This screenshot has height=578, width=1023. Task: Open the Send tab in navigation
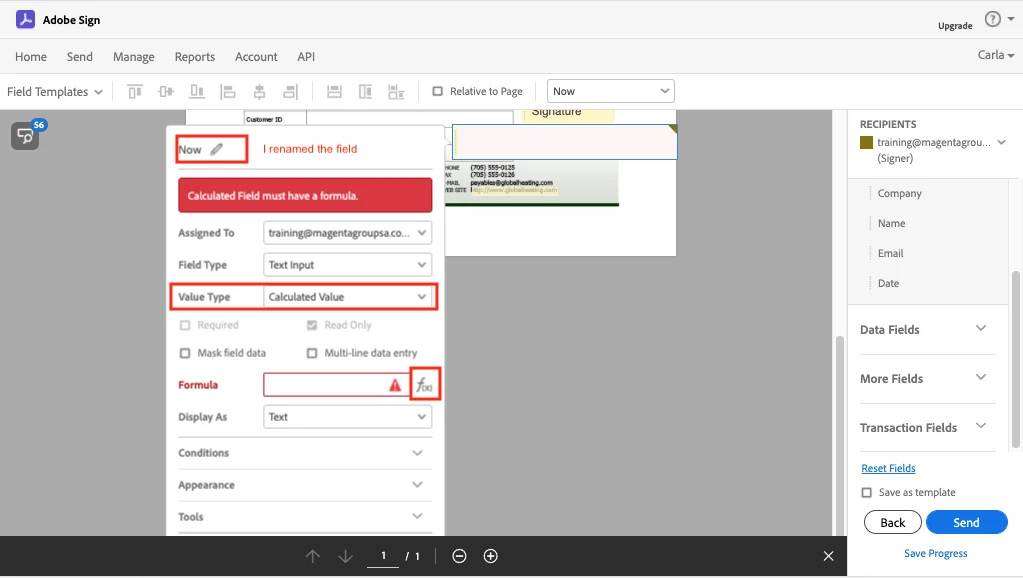pos(80,57)
